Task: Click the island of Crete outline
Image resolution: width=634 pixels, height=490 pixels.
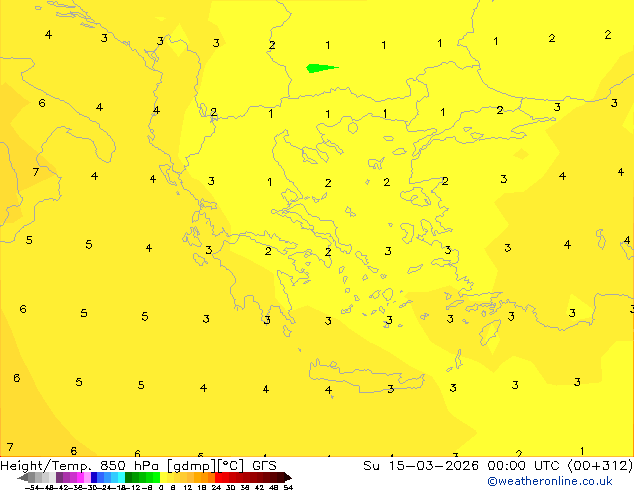Action: click(366, 376)
